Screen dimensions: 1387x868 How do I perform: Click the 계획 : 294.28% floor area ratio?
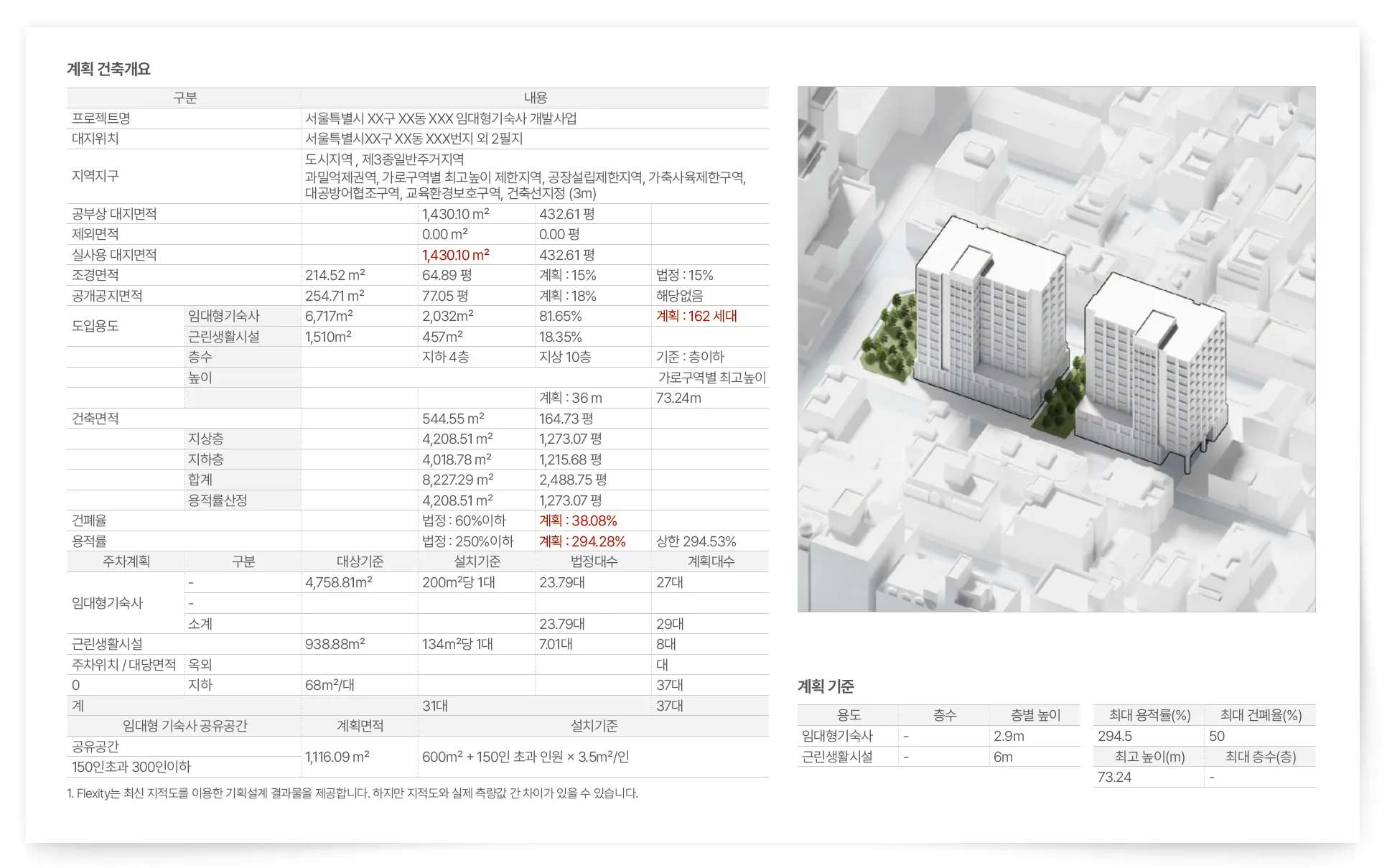582,541
